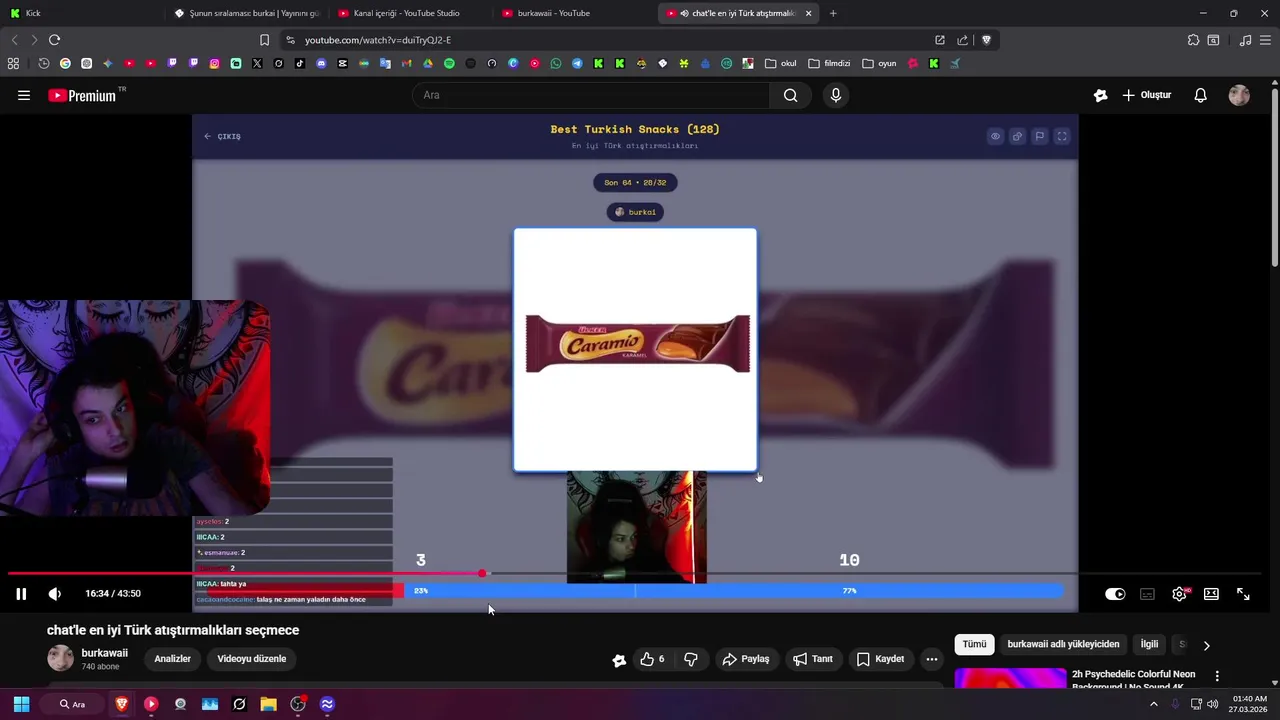Open the burkawaii channel name link
Screen dimensions: 1280x720
[x=104, y=653]
